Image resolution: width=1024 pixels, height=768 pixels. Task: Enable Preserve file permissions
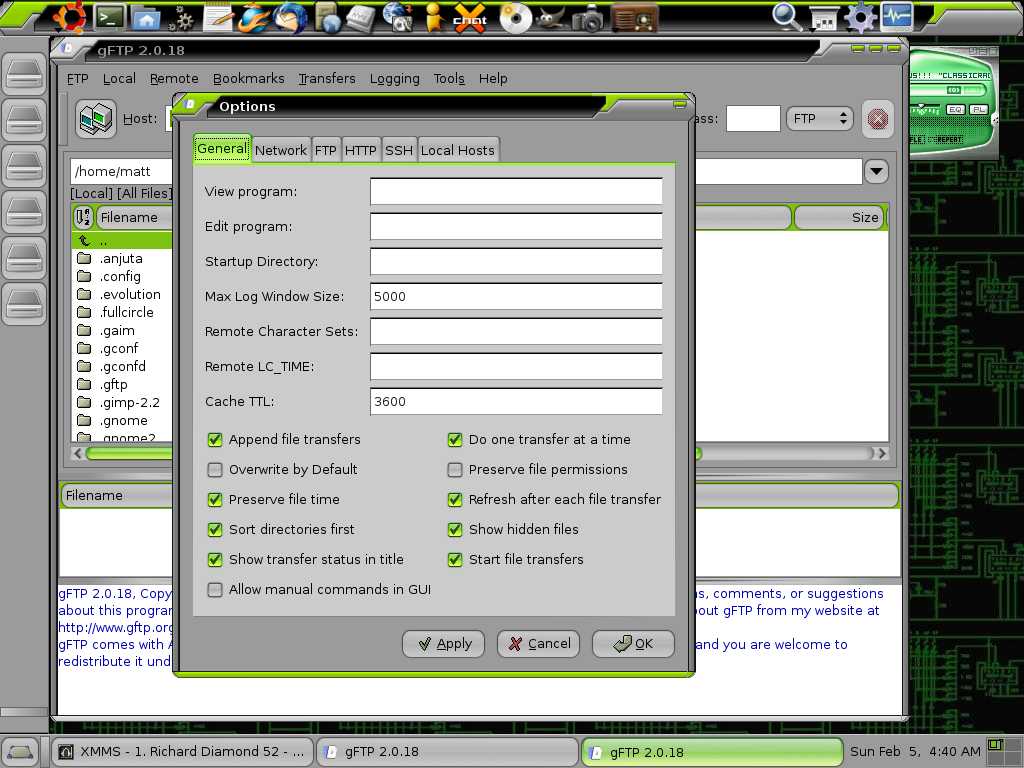(x=455, y=470)
